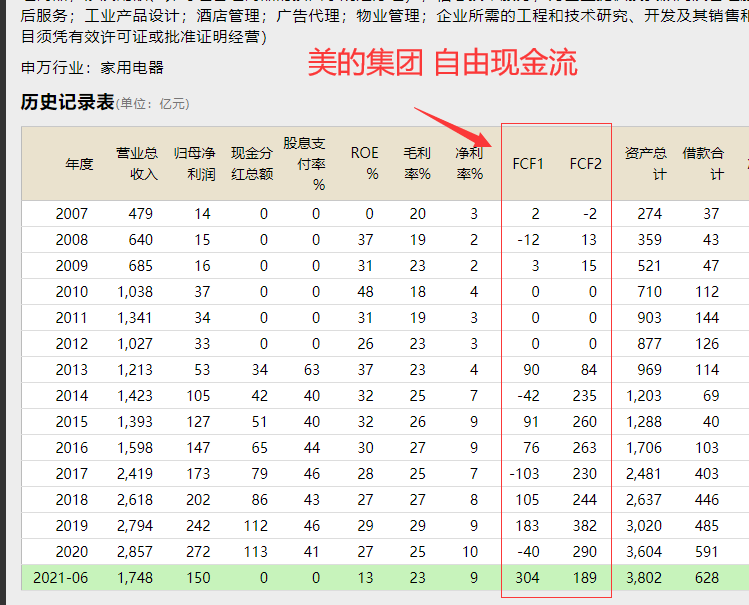Image resolution: width=749 pixels, height=605 pixels.
Task: Click revenue value 2,857 in 2020 row
Action: 135,552
